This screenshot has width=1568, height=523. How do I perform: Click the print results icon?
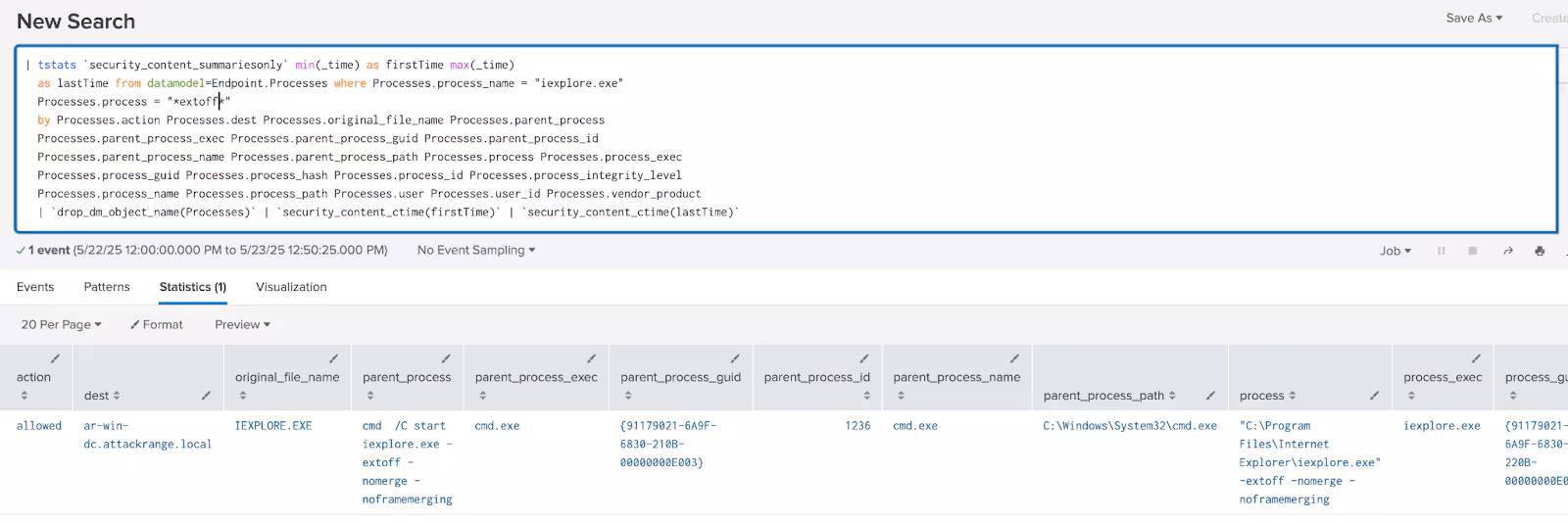click(x=1540, y=251)
